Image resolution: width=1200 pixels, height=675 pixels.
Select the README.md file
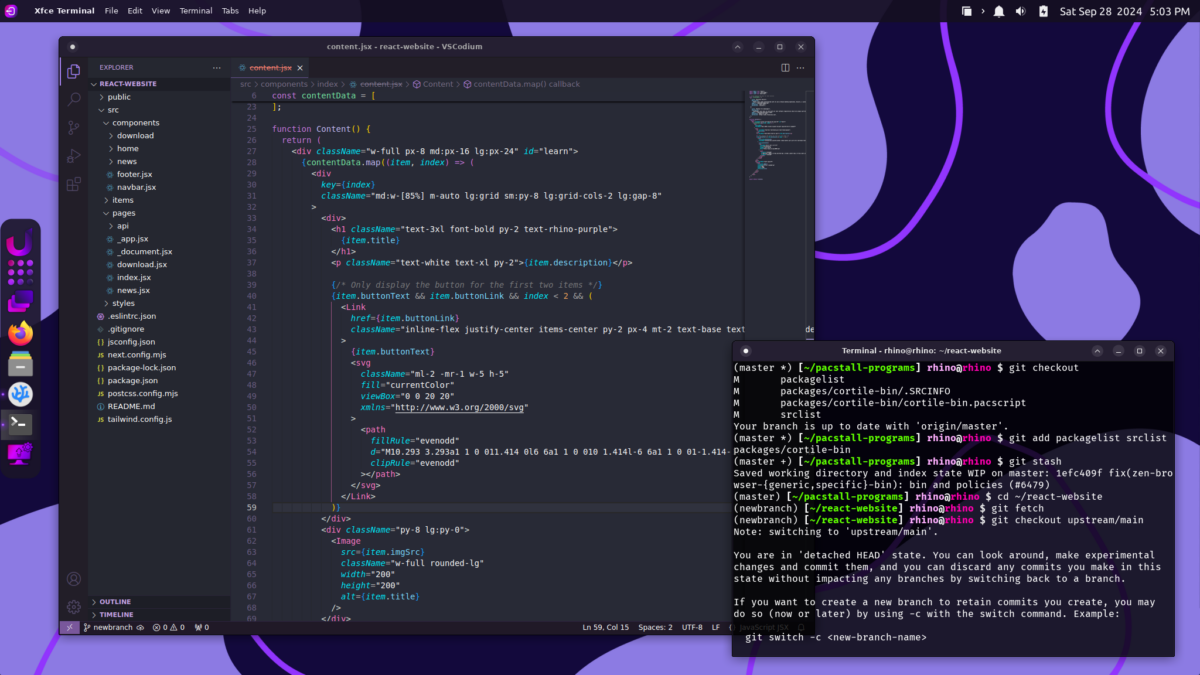[129, 406]
